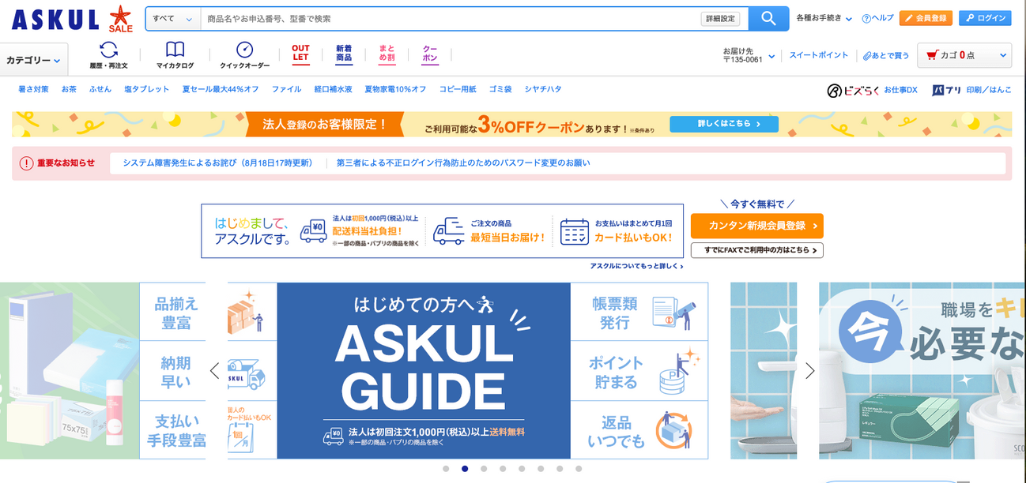Click カンタン新規会員登録 button
1026x483 pixels.
click(756, 226)
